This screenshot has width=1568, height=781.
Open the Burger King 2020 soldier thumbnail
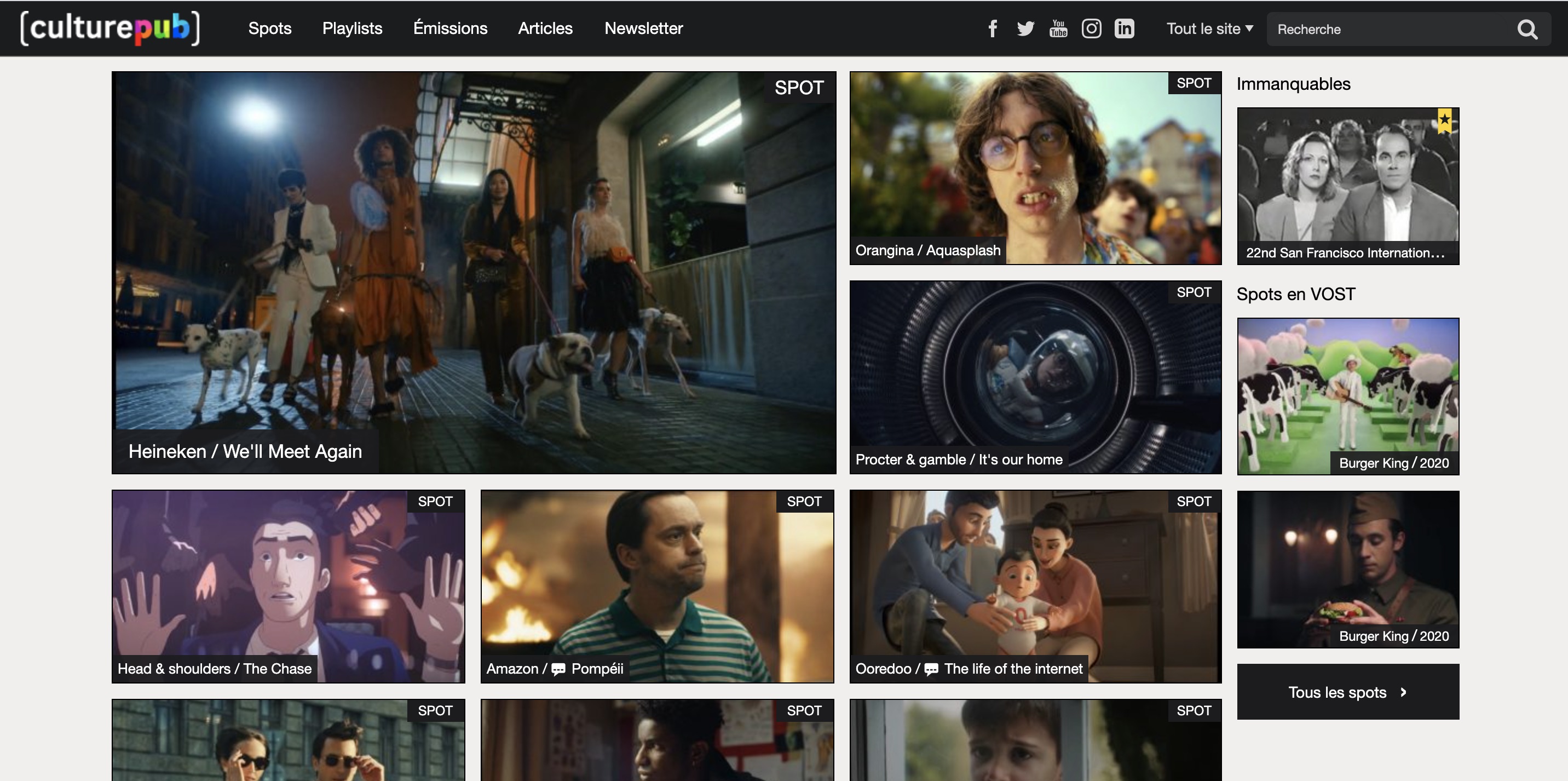[x=1348, y=570]
